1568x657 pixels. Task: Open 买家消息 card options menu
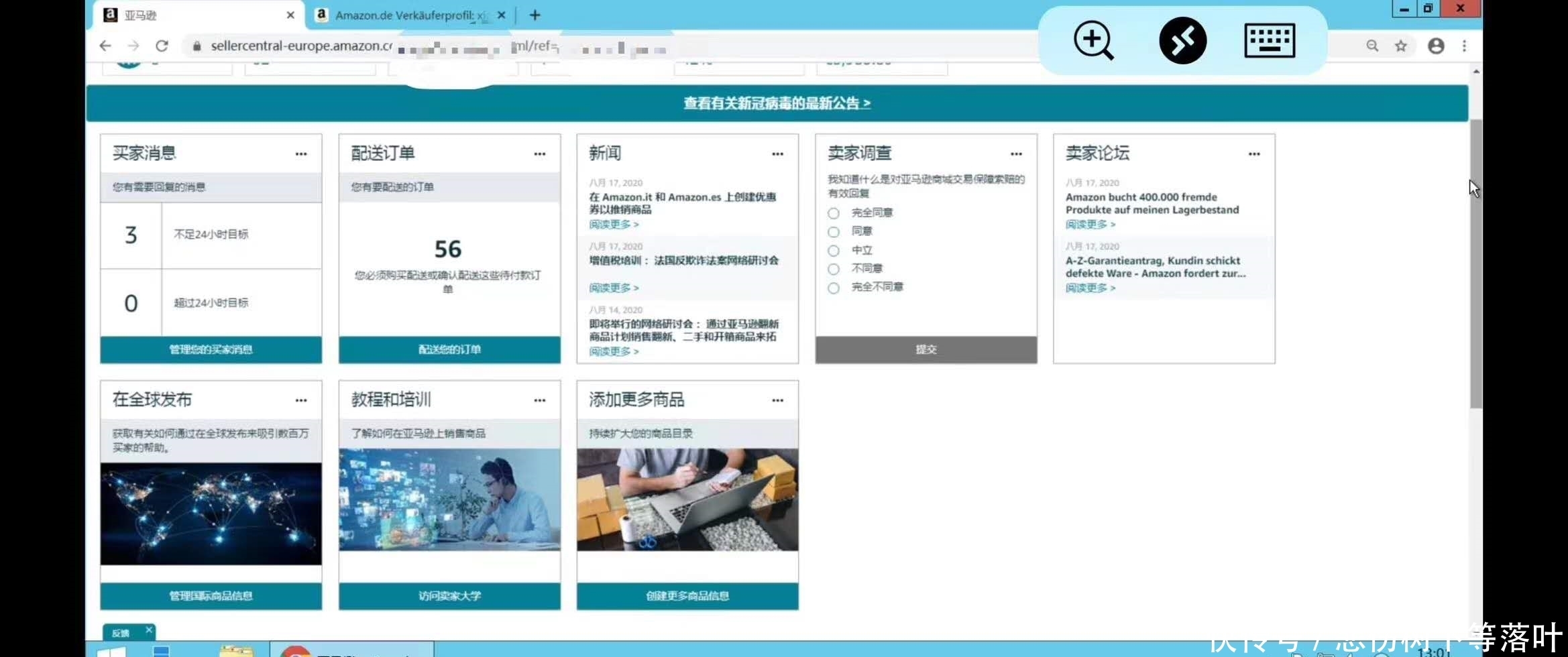click(x=301, y=154)
